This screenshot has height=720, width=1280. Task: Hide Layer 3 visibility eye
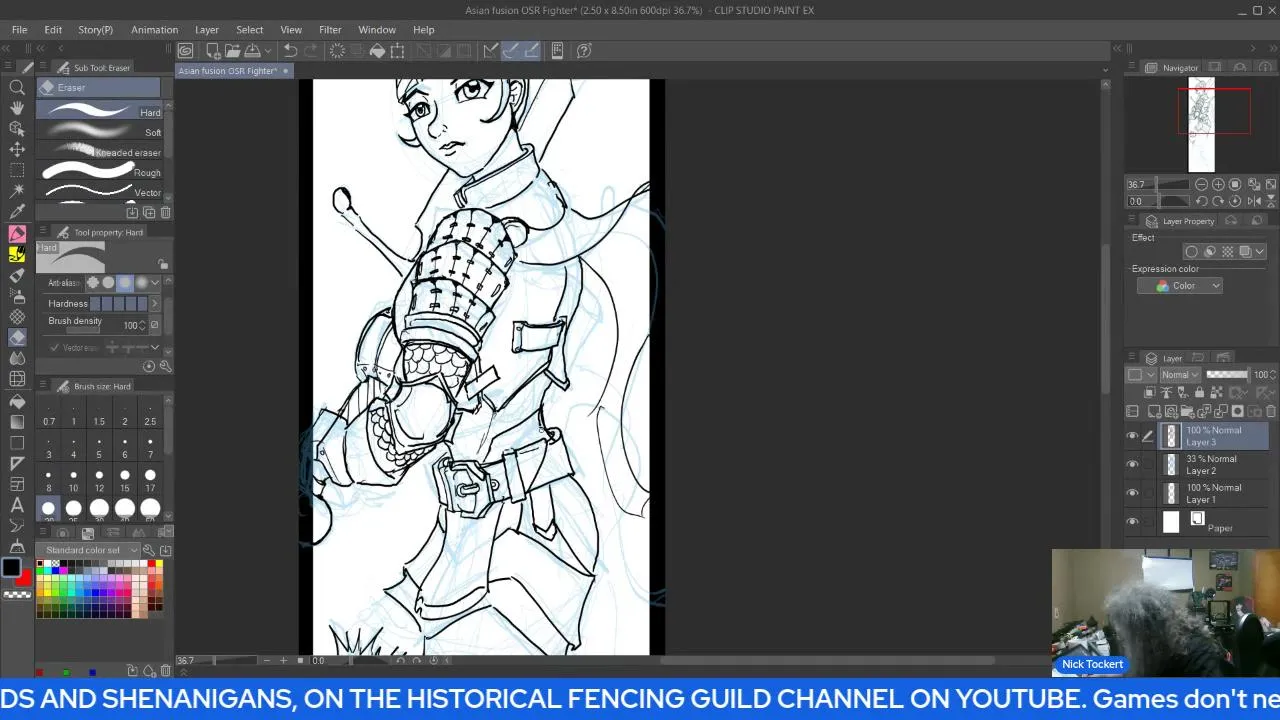tap(1132, 436)
